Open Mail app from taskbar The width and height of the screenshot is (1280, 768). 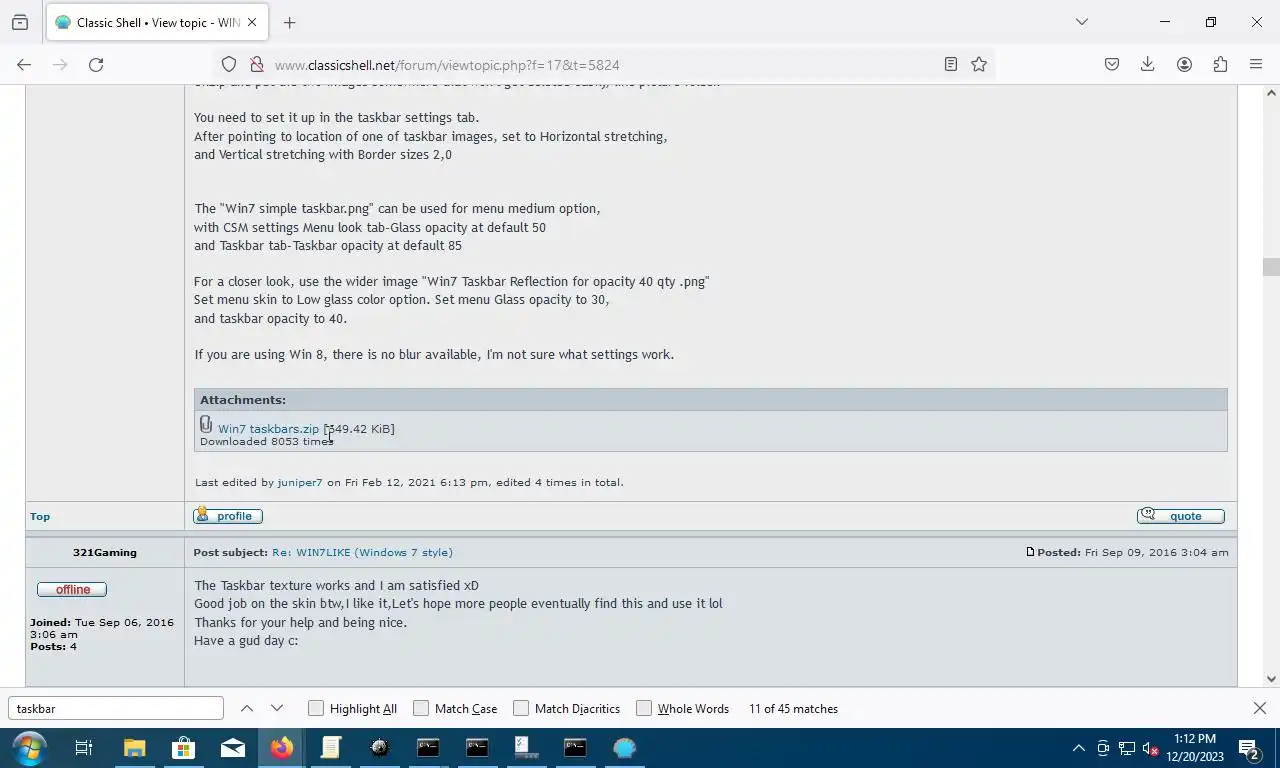pos(233,747)
